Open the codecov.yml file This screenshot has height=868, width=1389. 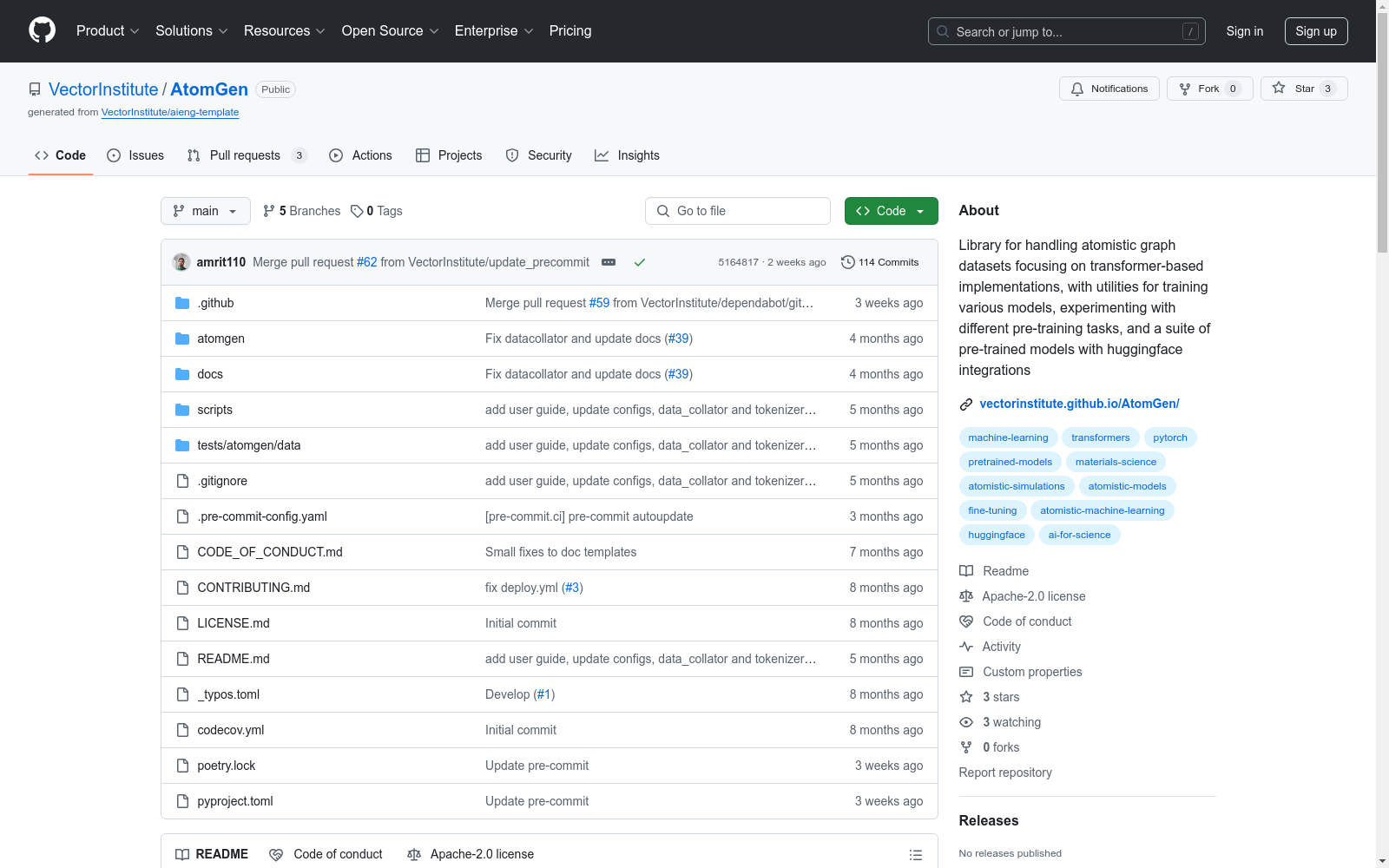click(x=231, y=730)
